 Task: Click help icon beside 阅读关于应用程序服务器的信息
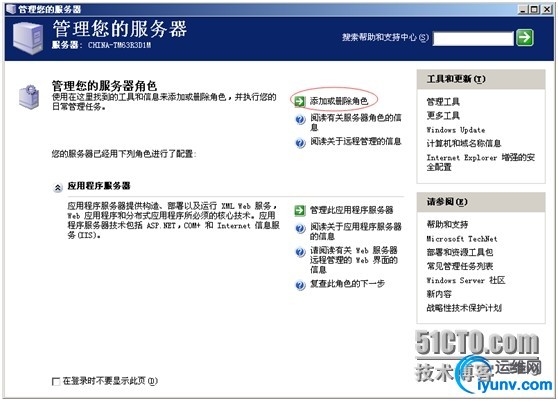[x=300, y=228]
